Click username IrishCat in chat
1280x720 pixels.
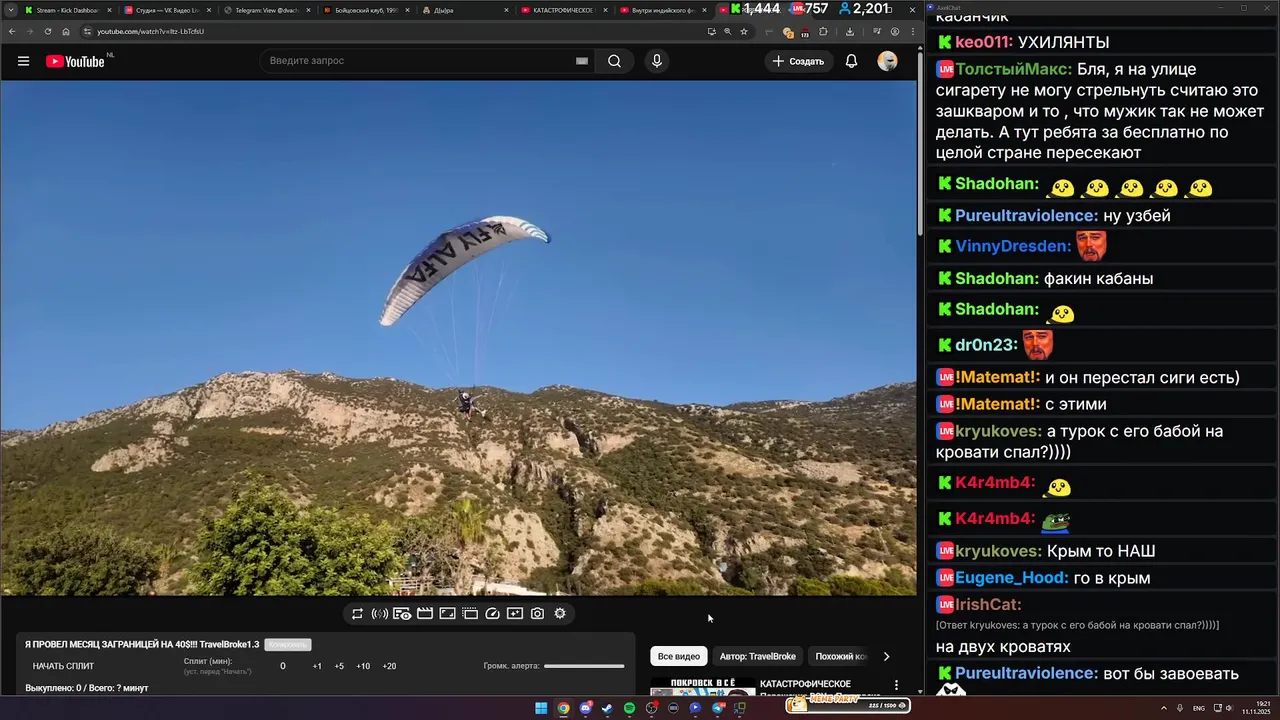click(x=988, y=605)
